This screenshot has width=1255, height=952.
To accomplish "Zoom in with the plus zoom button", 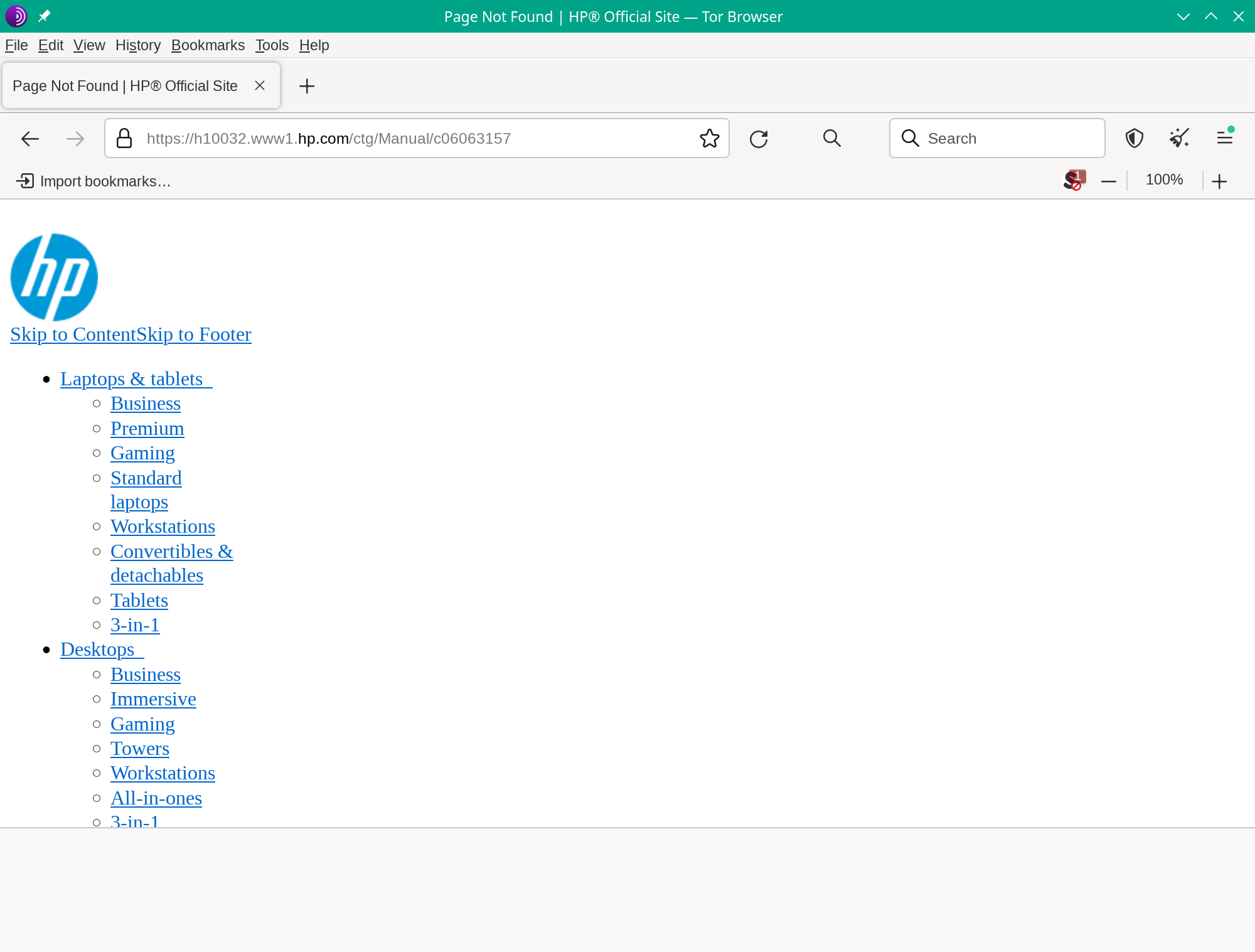I will [x=1219, y=181].
